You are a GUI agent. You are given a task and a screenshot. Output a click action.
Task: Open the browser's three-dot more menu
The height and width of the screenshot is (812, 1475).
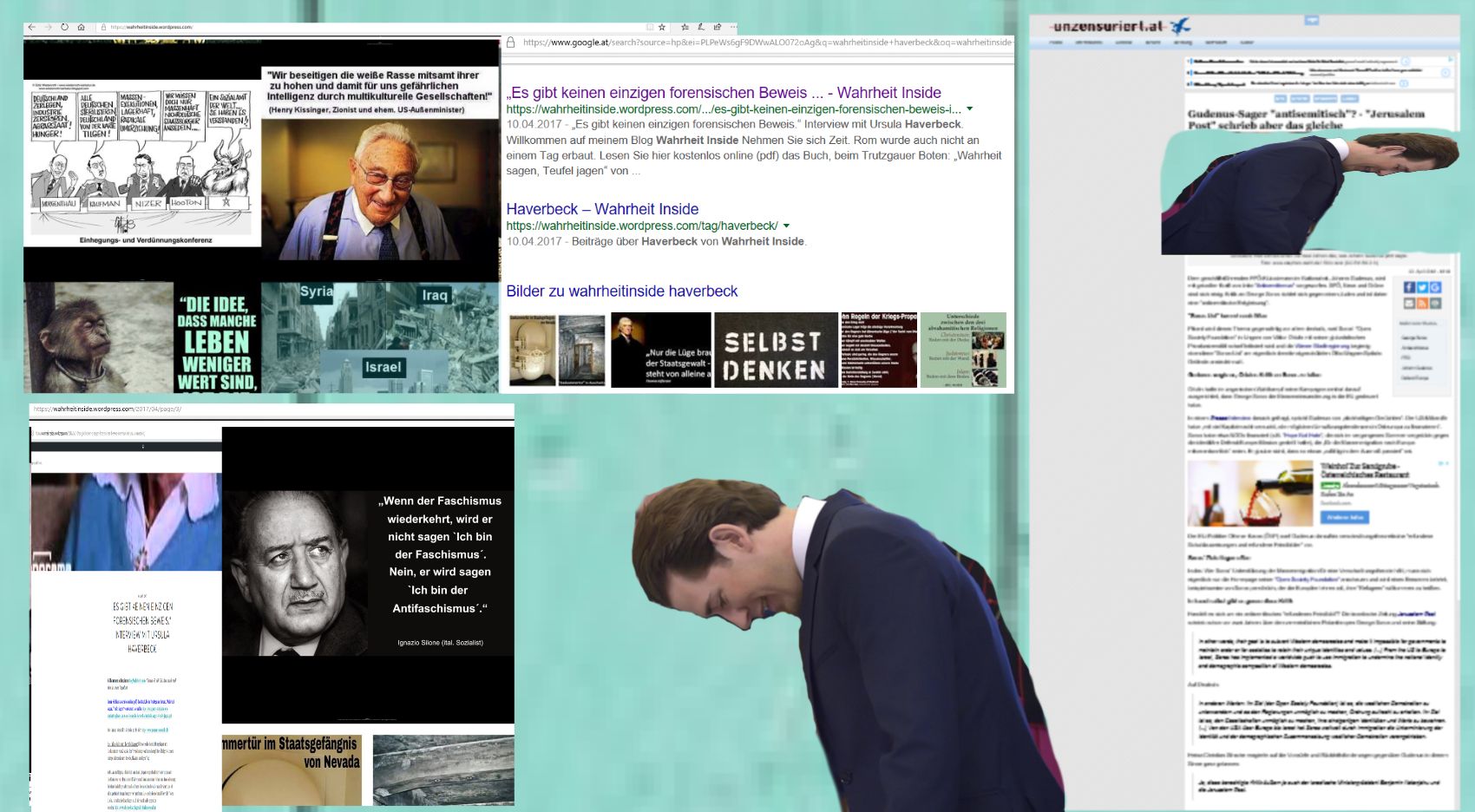click(733, 27)
